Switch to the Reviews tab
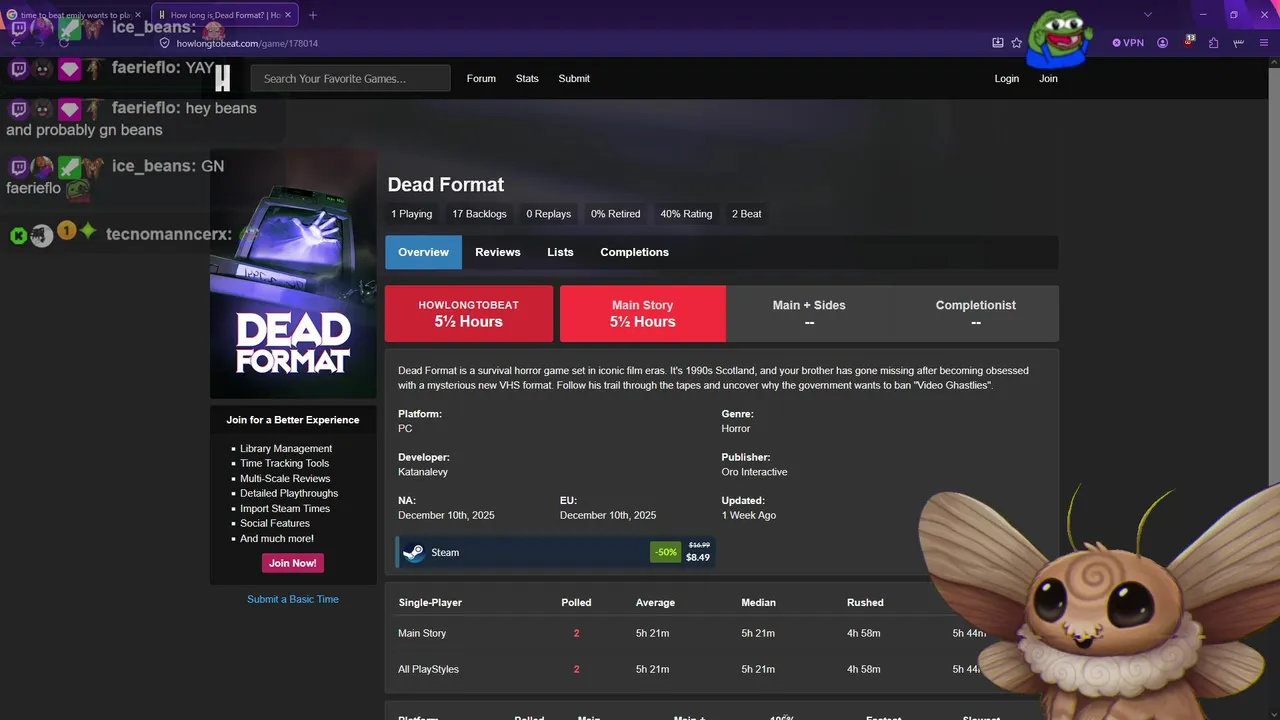Screen dimensions: 1280x720 pos(498,252)
